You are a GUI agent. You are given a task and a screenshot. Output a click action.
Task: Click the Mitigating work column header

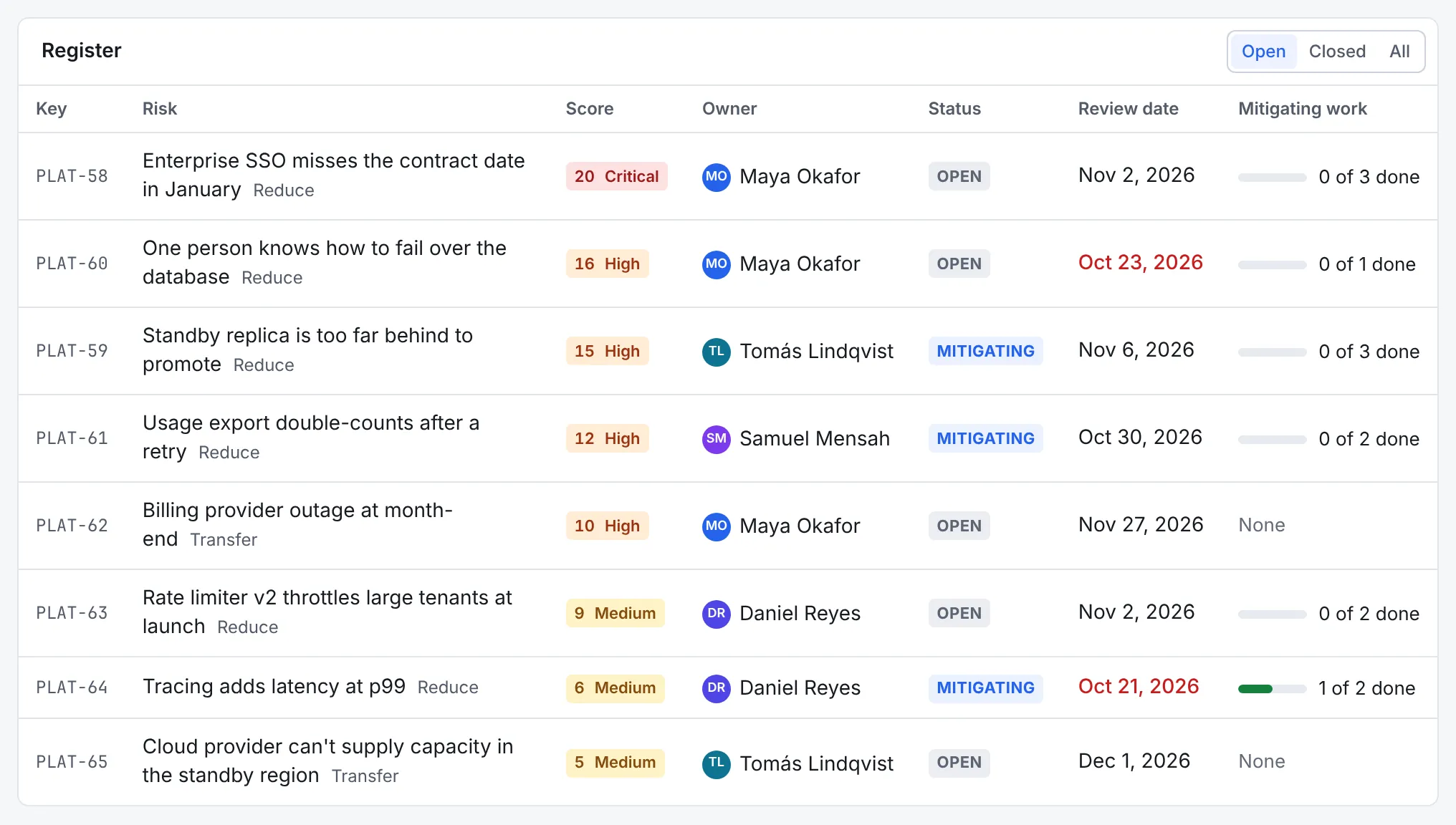(1302, 109)
